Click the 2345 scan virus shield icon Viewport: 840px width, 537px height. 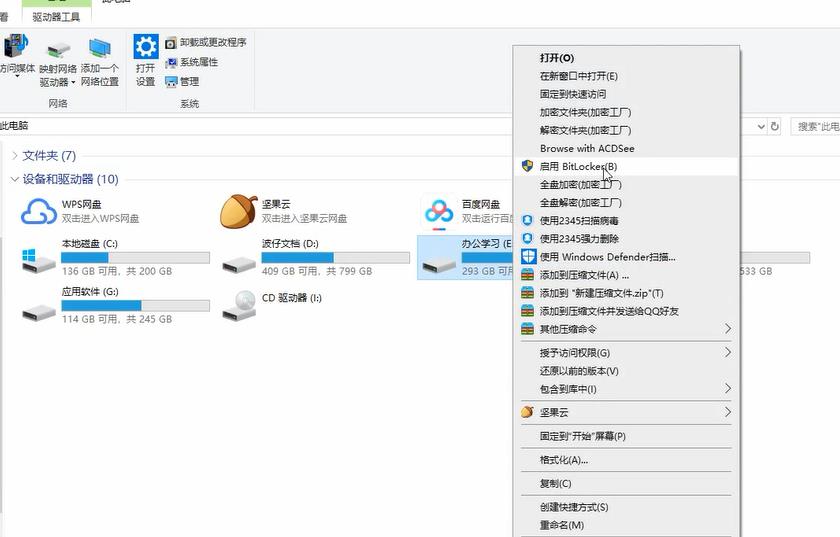pos(528,220)
